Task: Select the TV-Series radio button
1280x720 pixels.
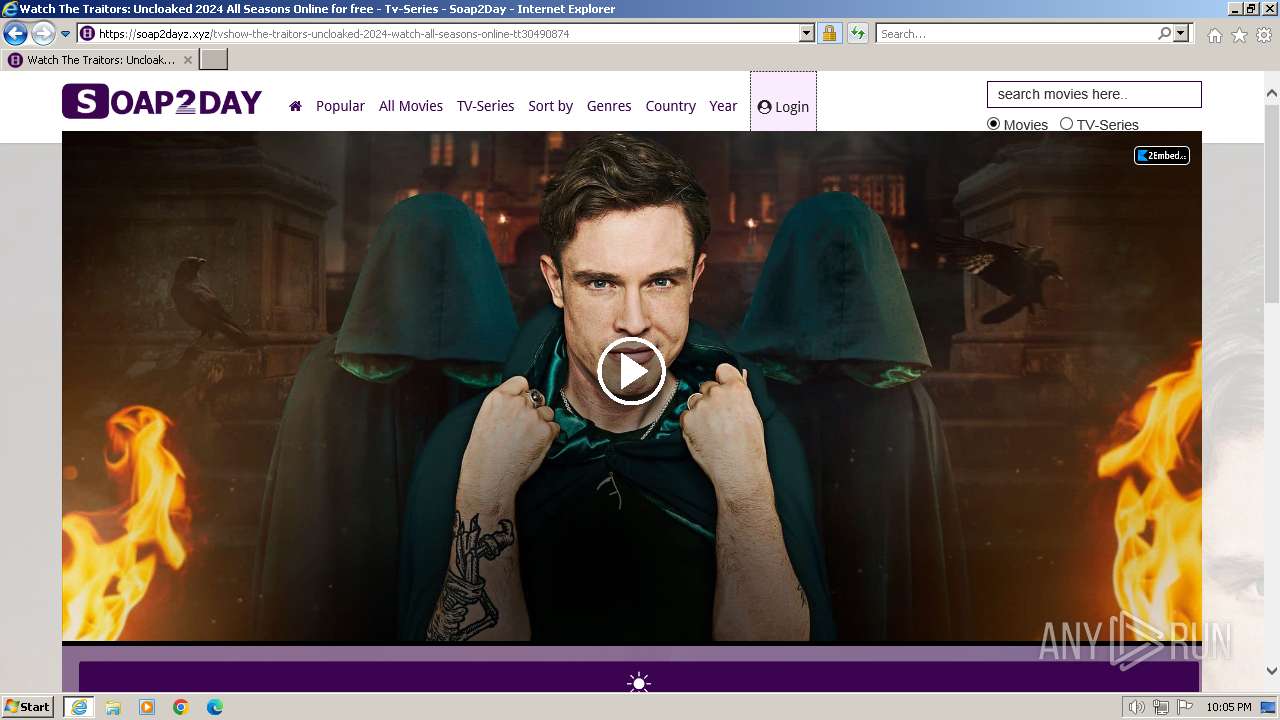Action: click(x=1066, y=124)
